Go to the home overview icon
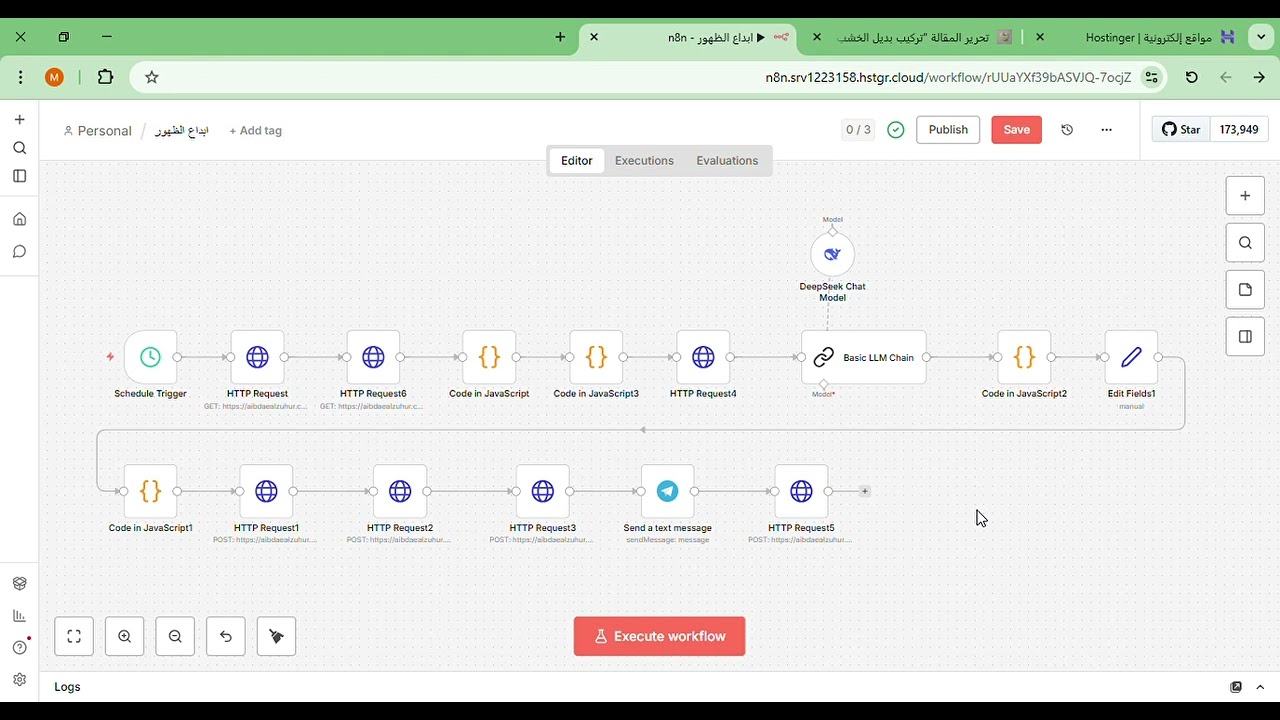This screenshot has width=1280, height=720. 19,220
